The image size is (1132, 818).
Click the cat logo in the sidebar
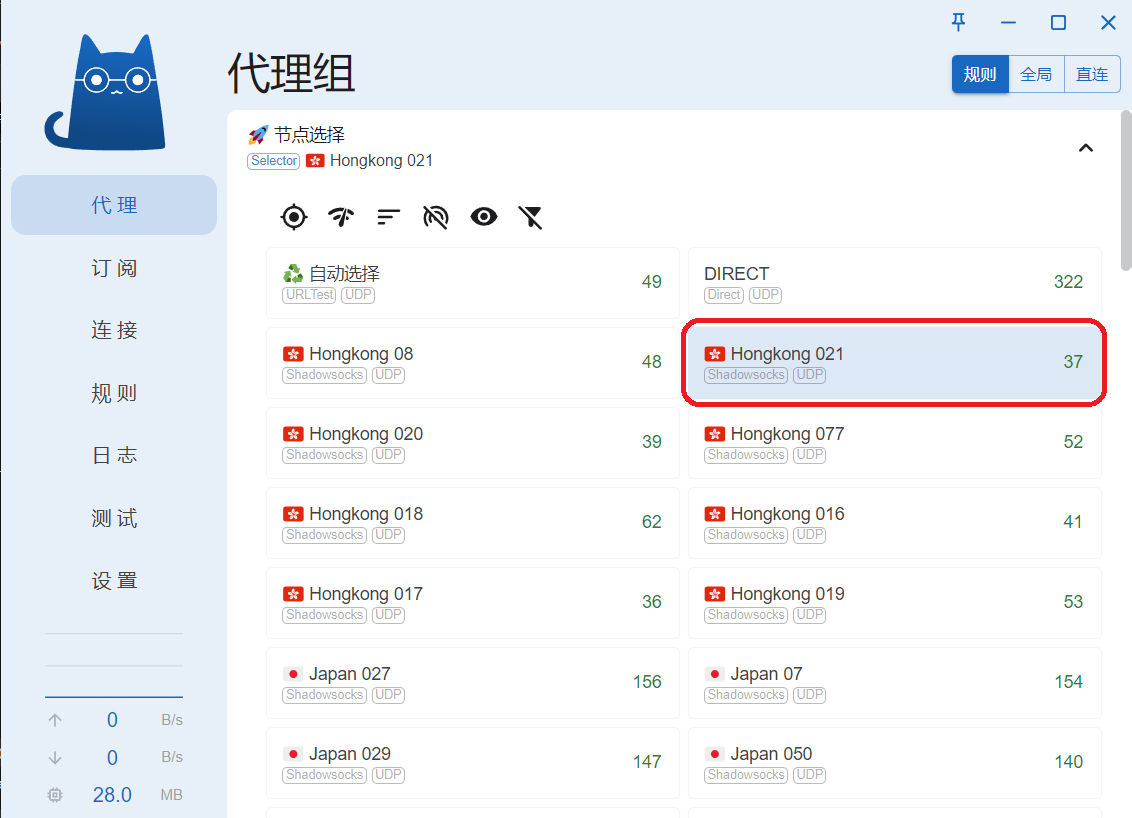pos(105,93)
